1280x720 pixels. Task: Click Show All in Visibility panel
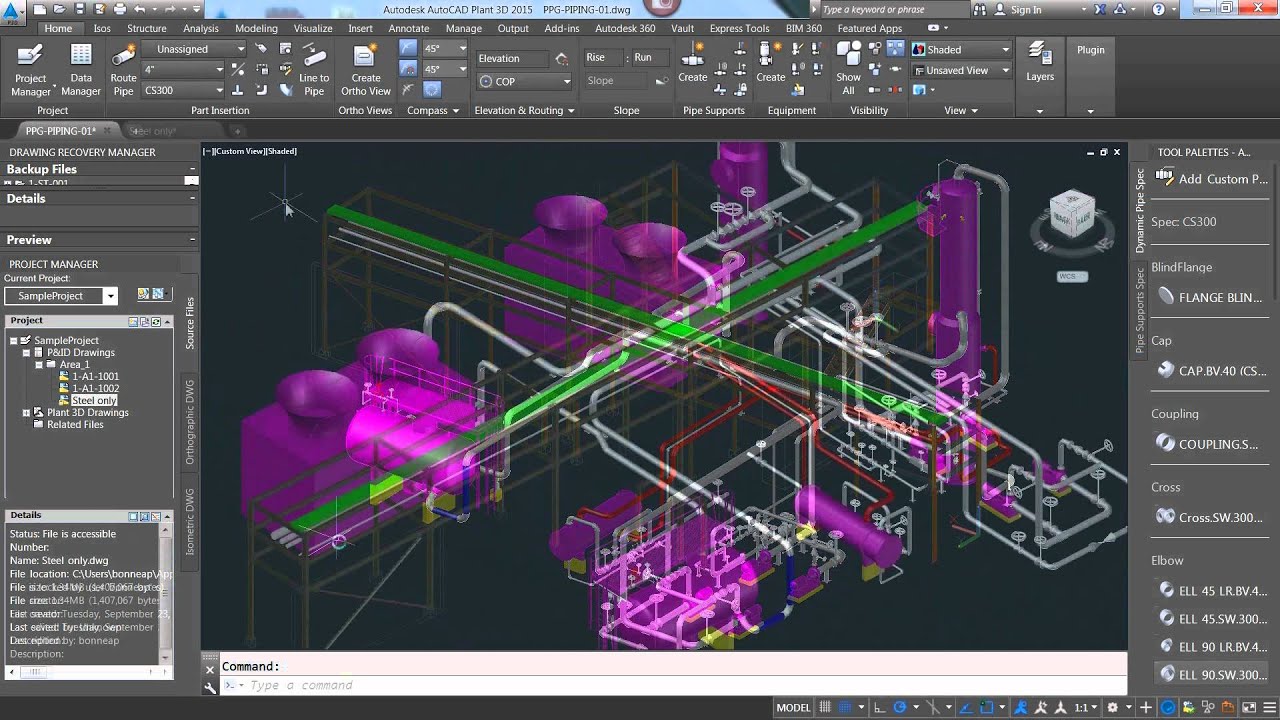click(848, 69)
